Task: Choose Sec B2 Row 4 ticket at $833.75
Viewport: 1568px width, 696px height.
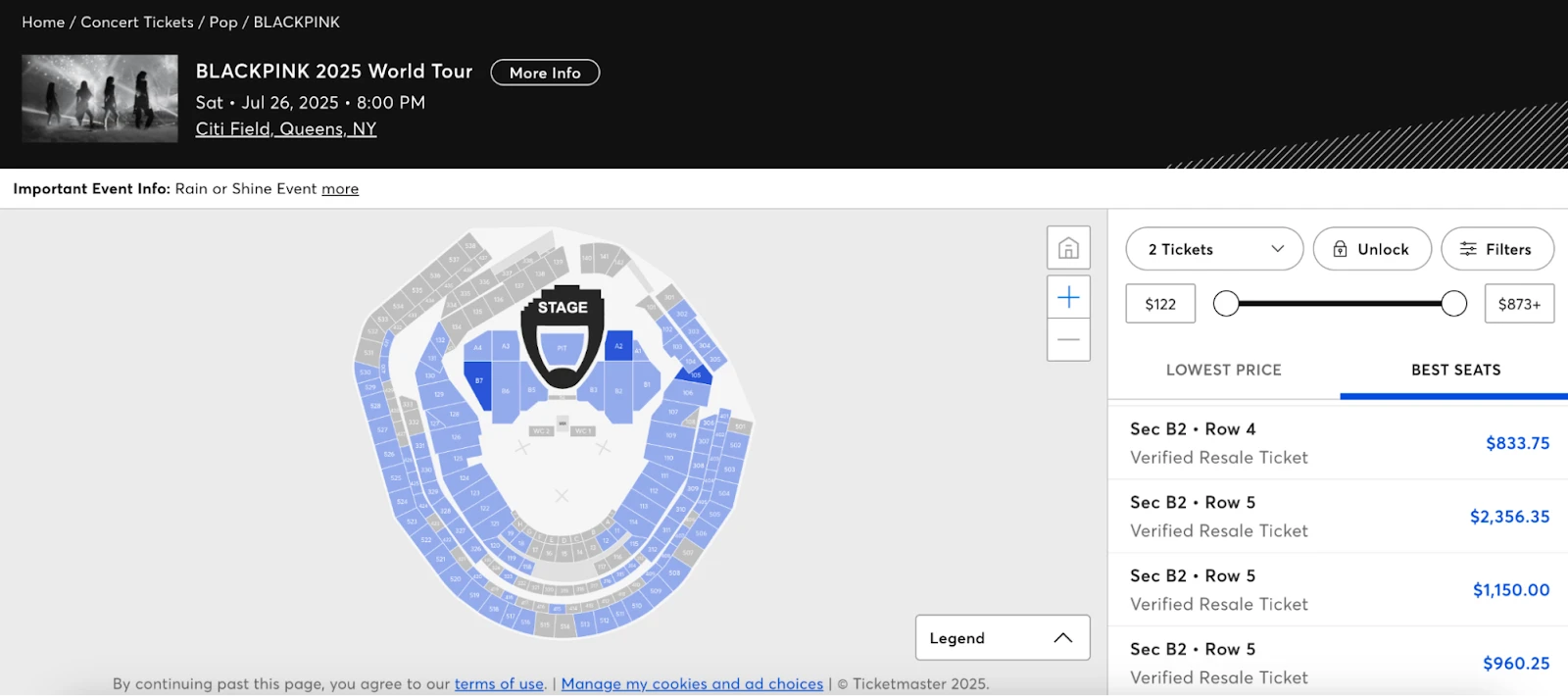Action: pyautogui.click(x=1339, y=443)
